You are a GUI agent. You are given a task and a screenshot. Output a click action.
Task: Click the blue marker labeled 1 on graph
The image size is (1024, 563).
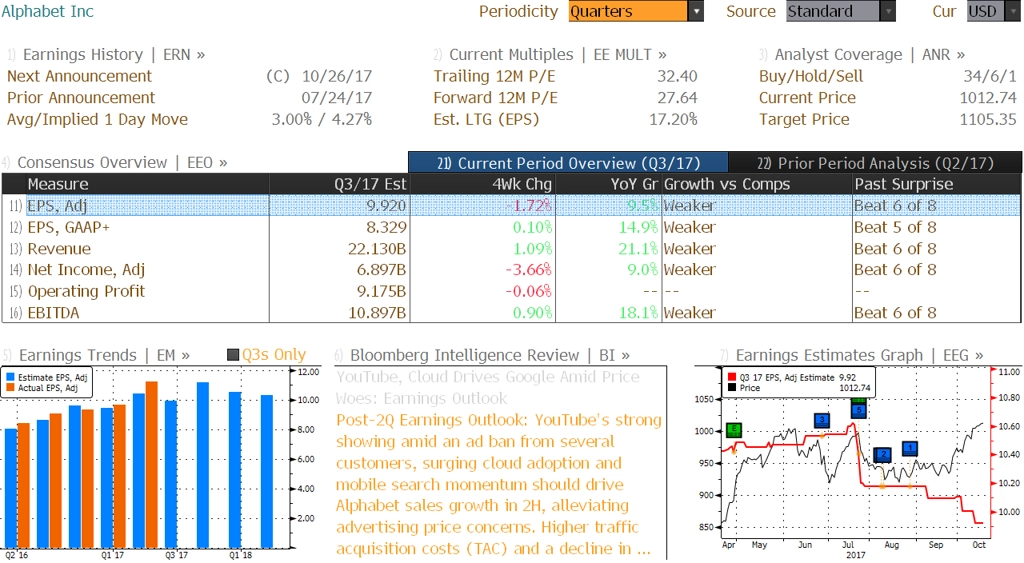point(909,449)
